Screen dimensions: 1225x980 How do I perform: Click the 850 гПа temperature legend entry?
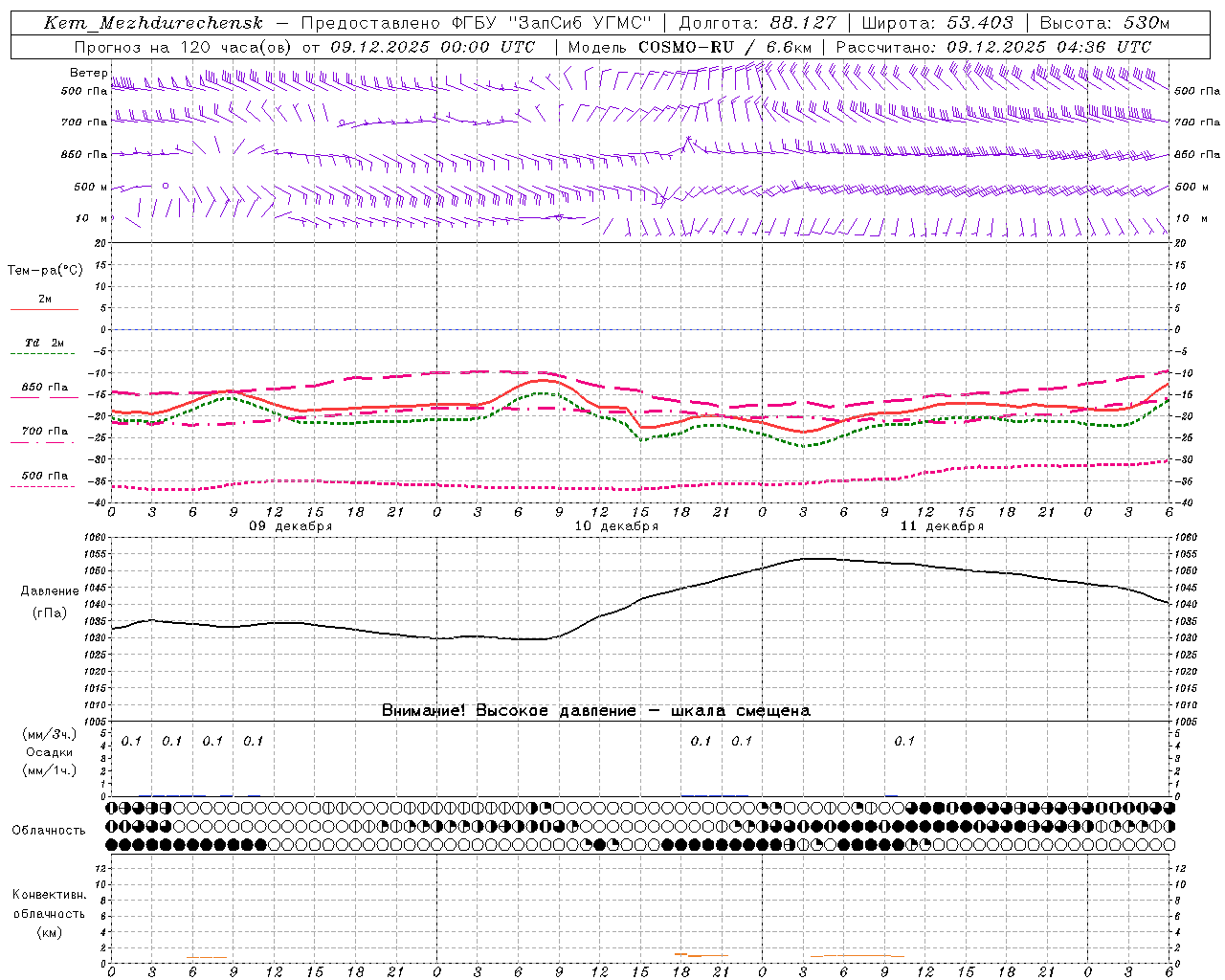click(44, 388)
